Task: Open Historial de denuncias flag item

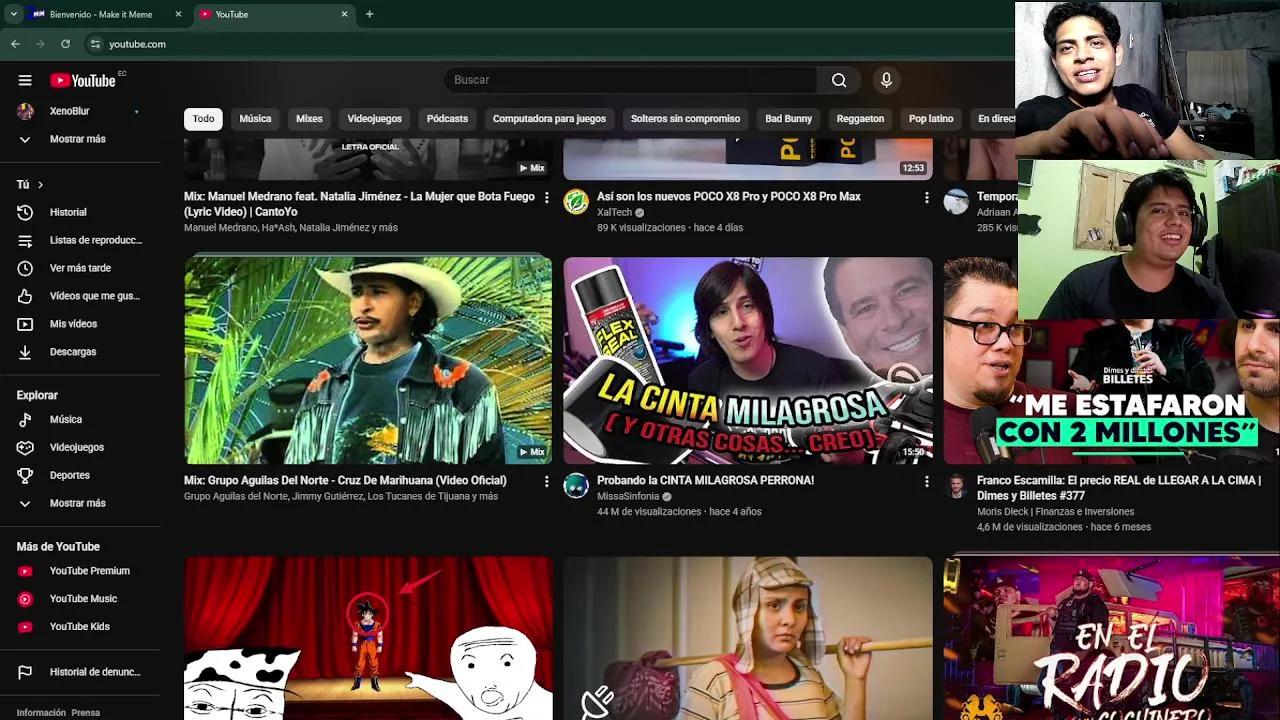Action: [x=80, y=672]
